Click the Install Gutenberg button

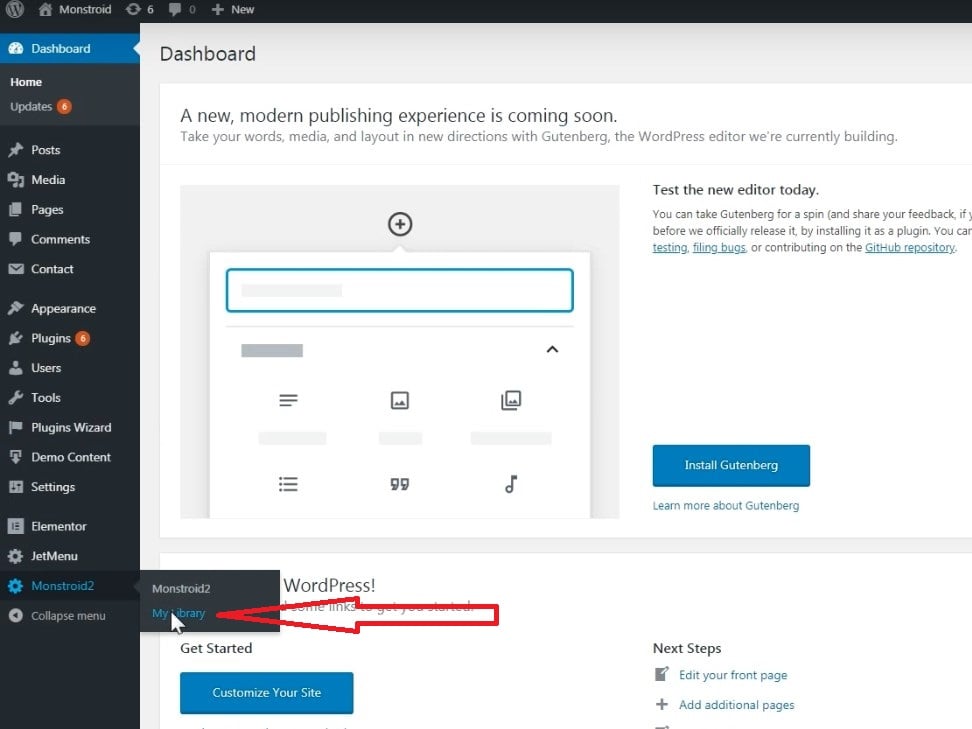[x=731, y=465]
